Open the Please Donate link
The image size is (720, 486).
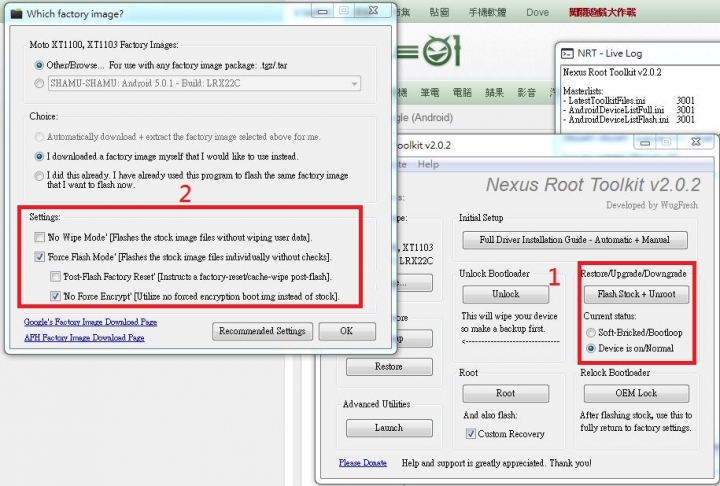(x=363, y=463)
